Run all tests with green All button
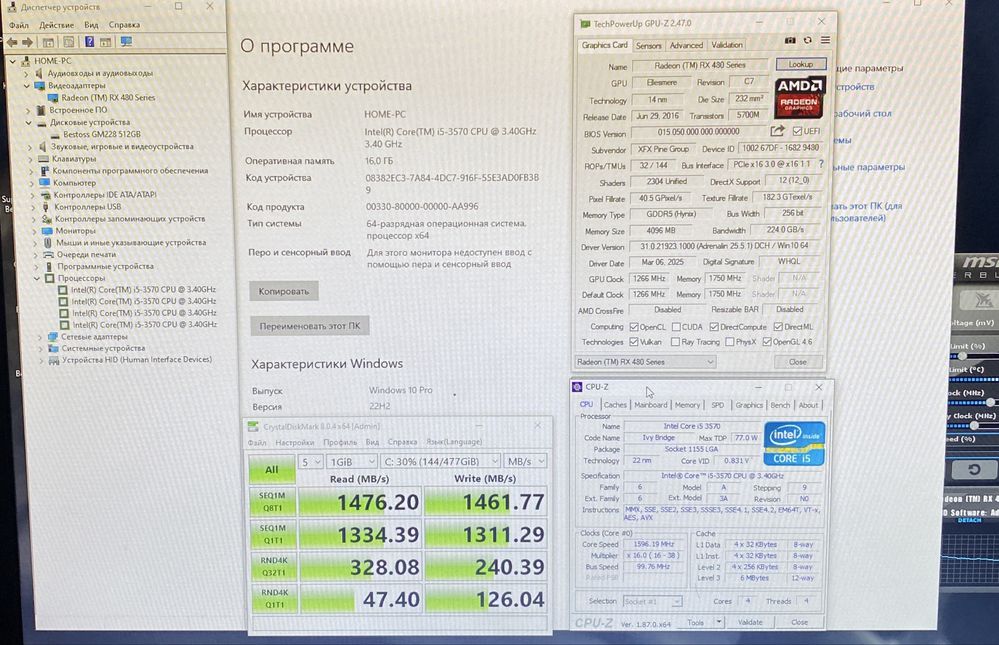999x645 pixels. (271, 470)
